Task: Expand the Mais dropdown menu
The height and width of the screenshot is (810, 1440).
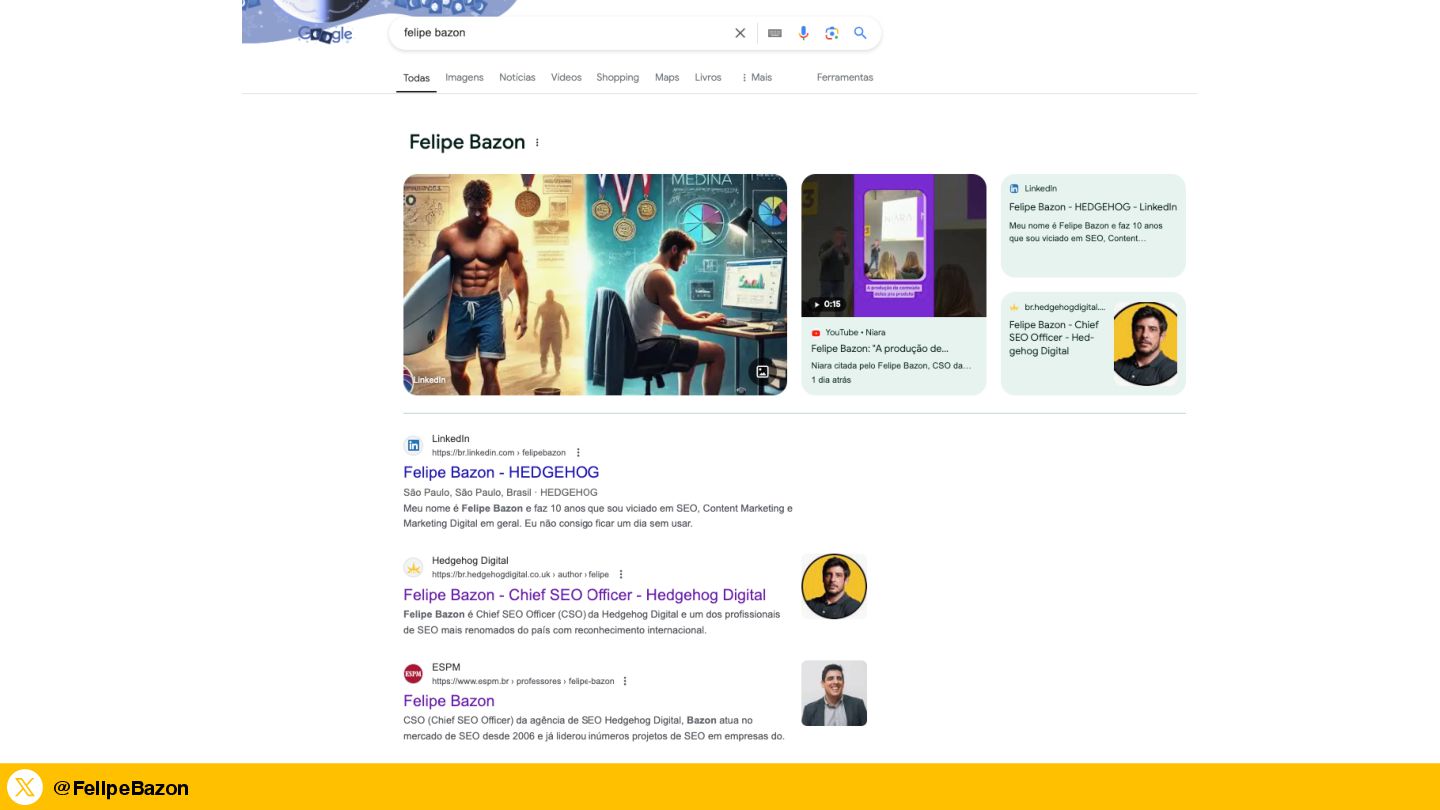Action: (757, 77)
